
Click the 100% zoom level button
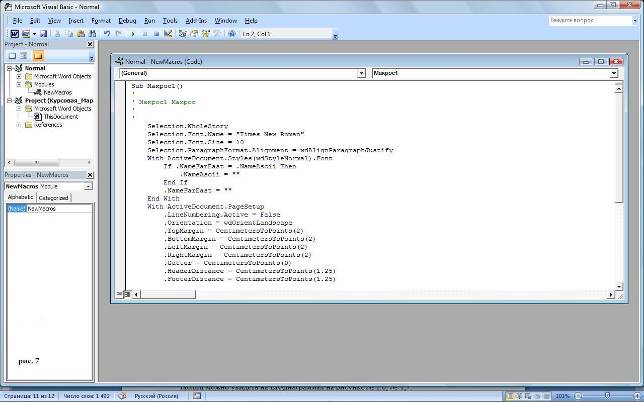562,396
